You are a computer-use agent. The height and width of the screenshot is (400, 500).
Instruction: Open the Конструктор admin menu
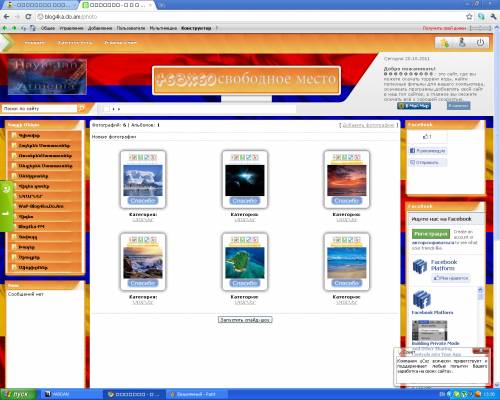click(196, 28)
